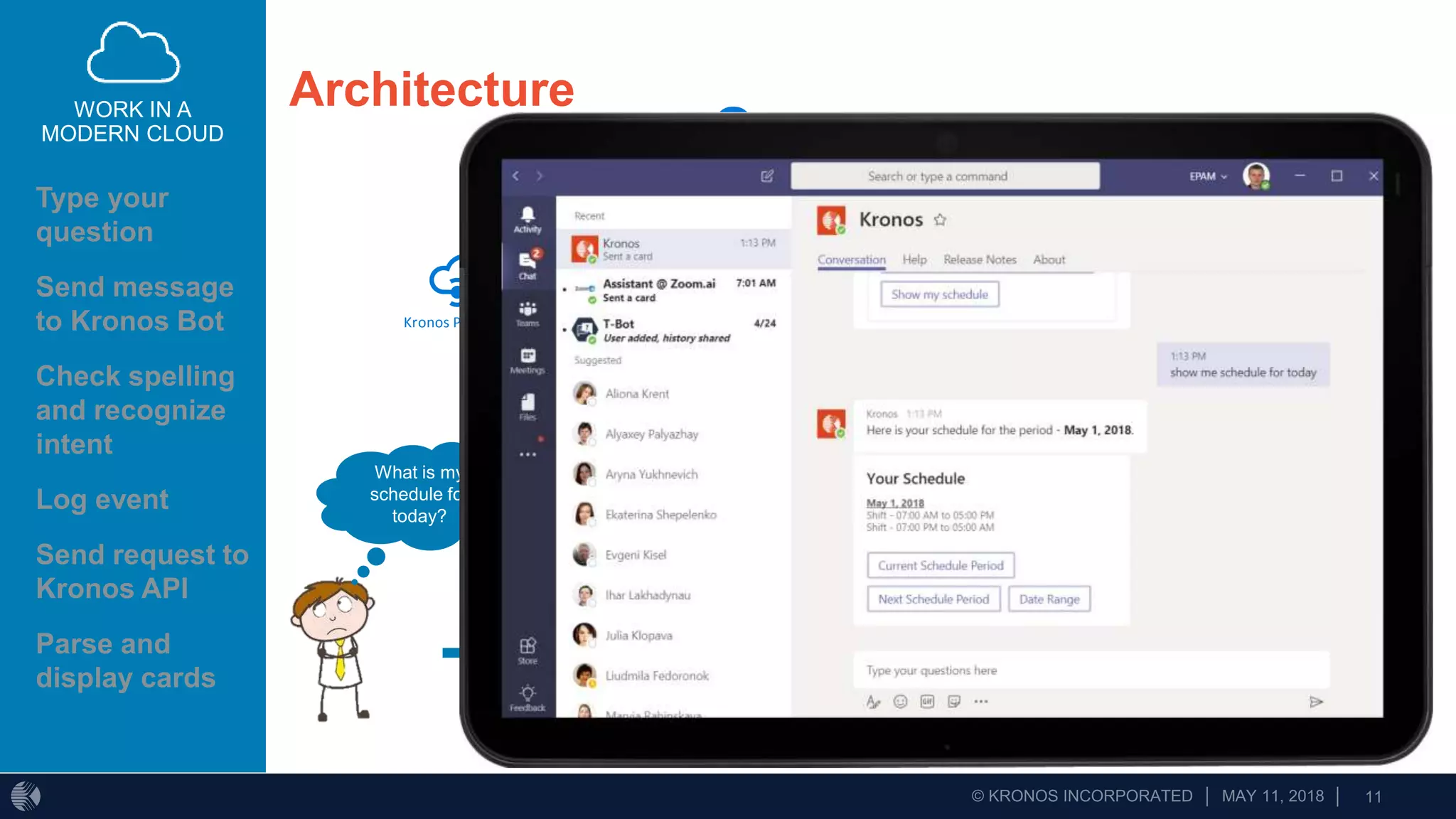Click the 'Your Schedule' card heading

(x=915, y=478)
